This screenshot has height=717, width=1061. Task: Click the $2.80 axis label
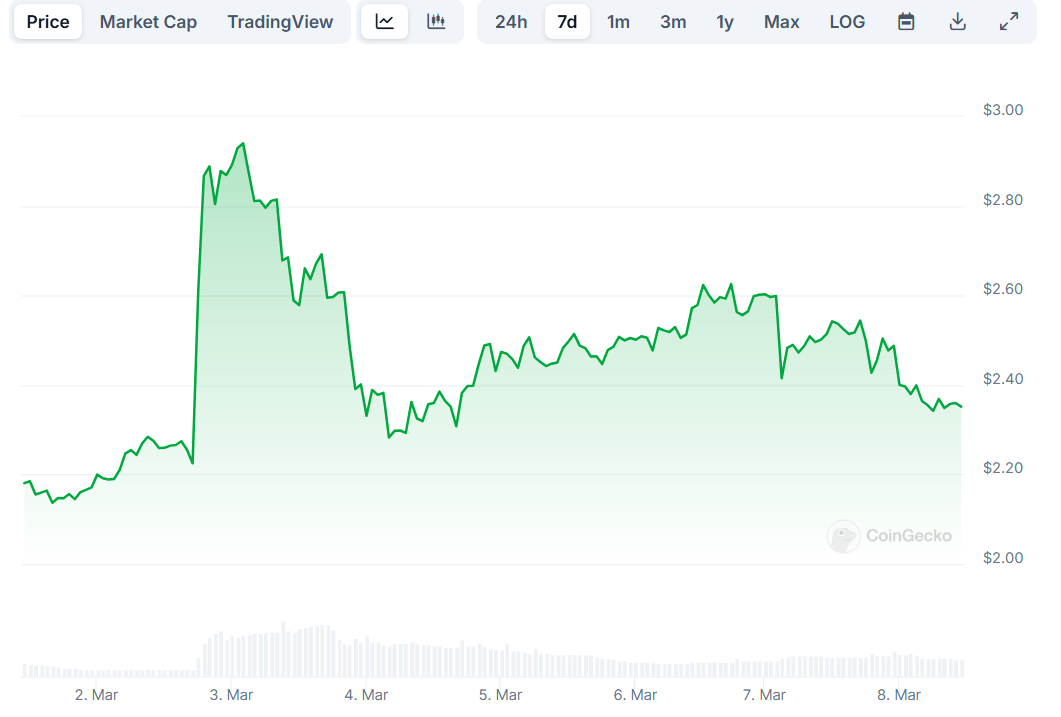pos(1003,200)
